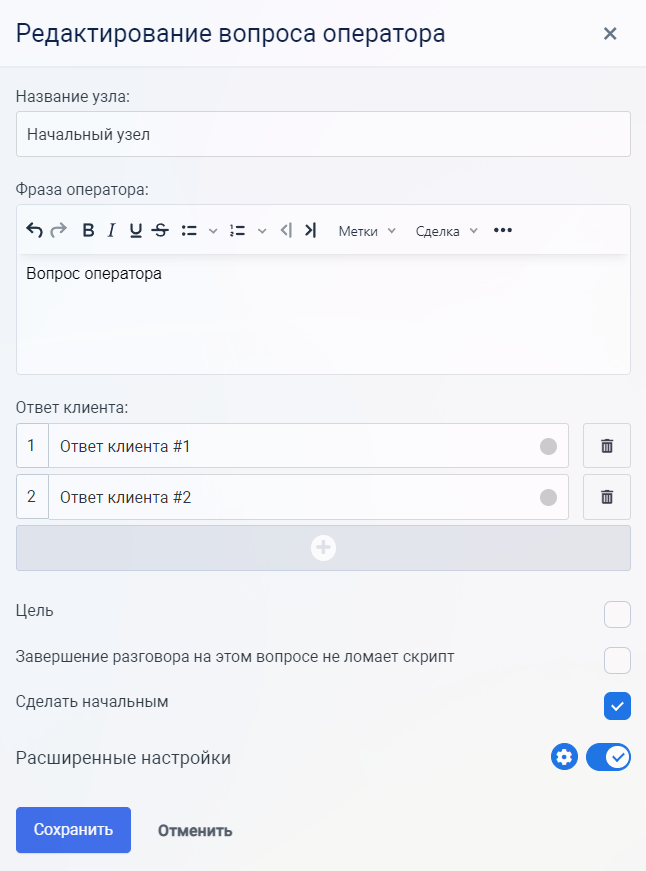Open the Сделка dropdown
The width and height of the screenshot is (646, 871).
coord(446,231)
